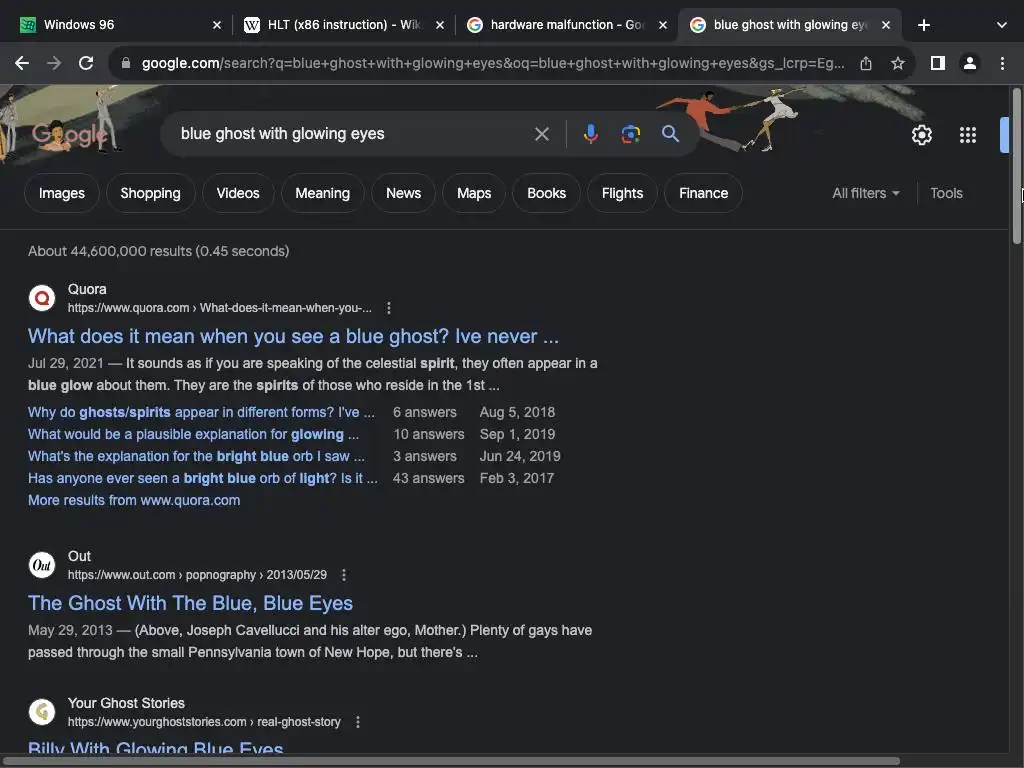Close the HLT x86 instruction tab

[440, 25]
